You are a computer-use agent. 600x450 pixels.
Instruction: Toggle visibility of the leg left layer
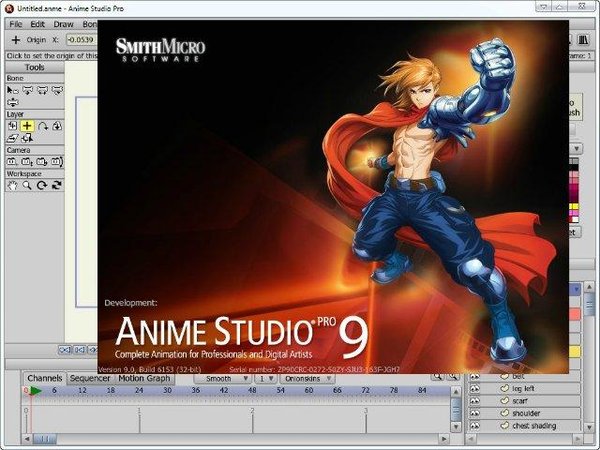click(474, 388)
